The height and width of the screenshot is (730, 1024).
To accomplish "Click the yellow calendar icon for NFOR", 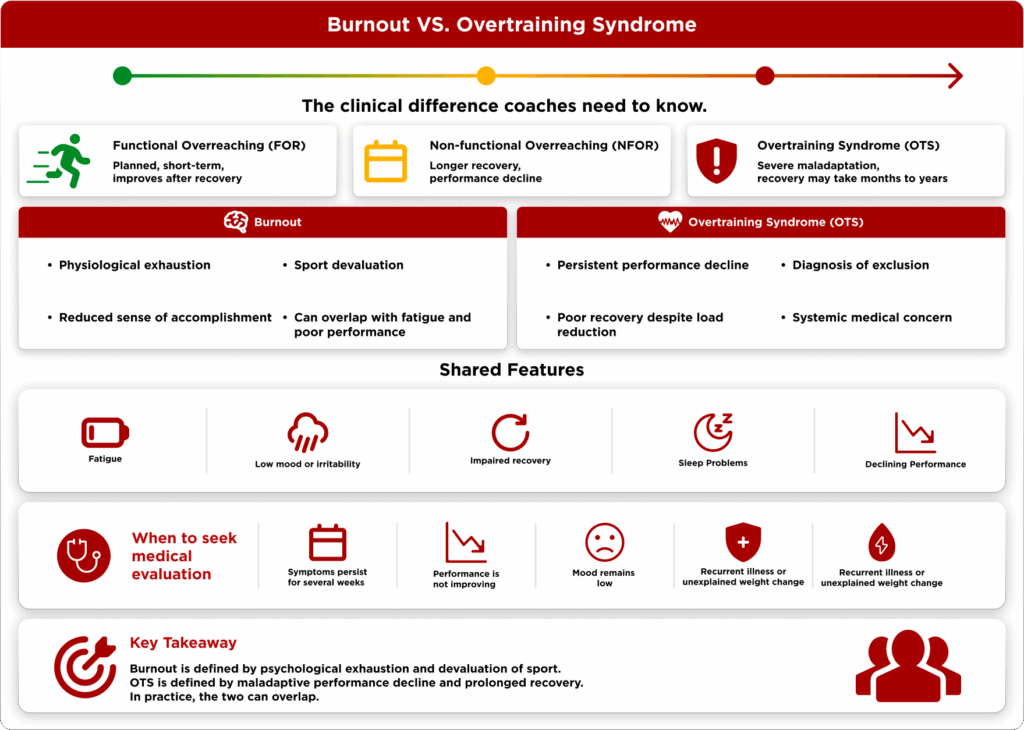I will click(x=385, y=161).
